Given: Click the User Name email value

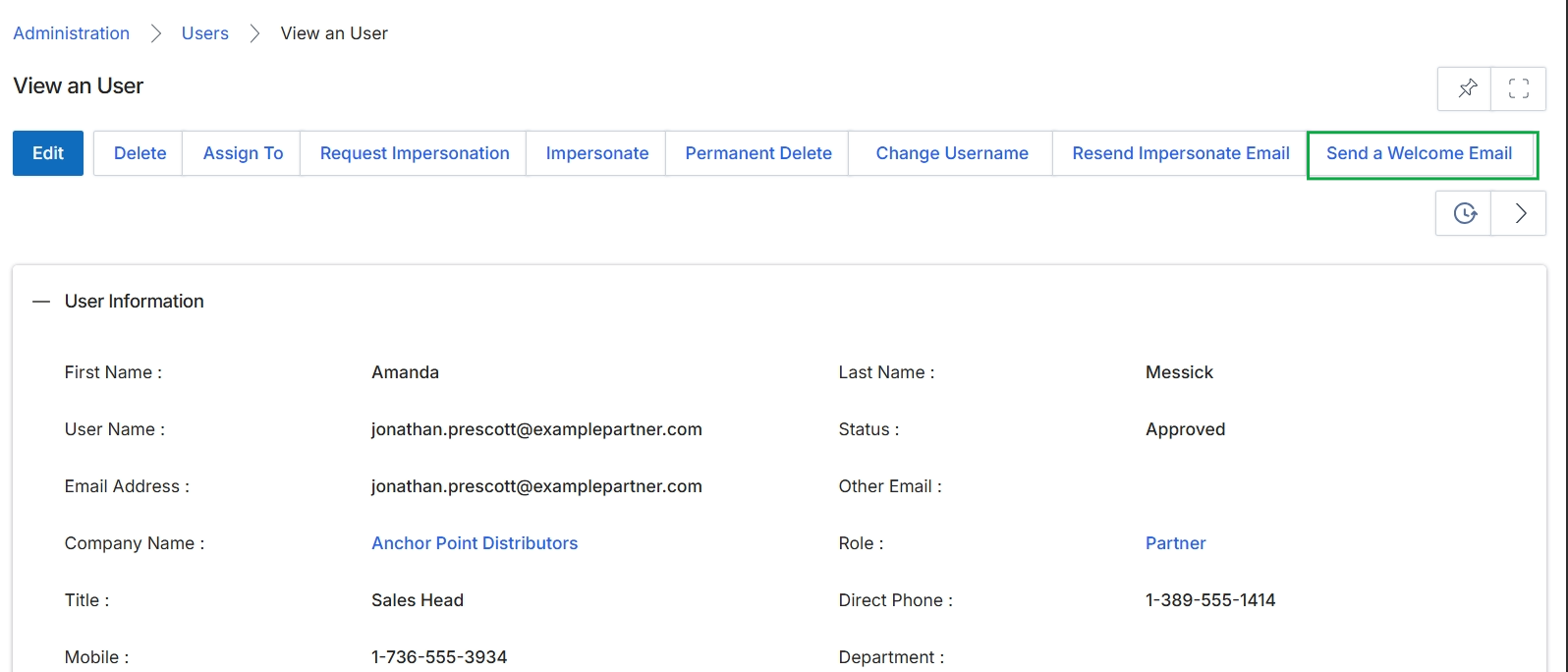Looking at the screenshot, I should [x=536, y=429].
